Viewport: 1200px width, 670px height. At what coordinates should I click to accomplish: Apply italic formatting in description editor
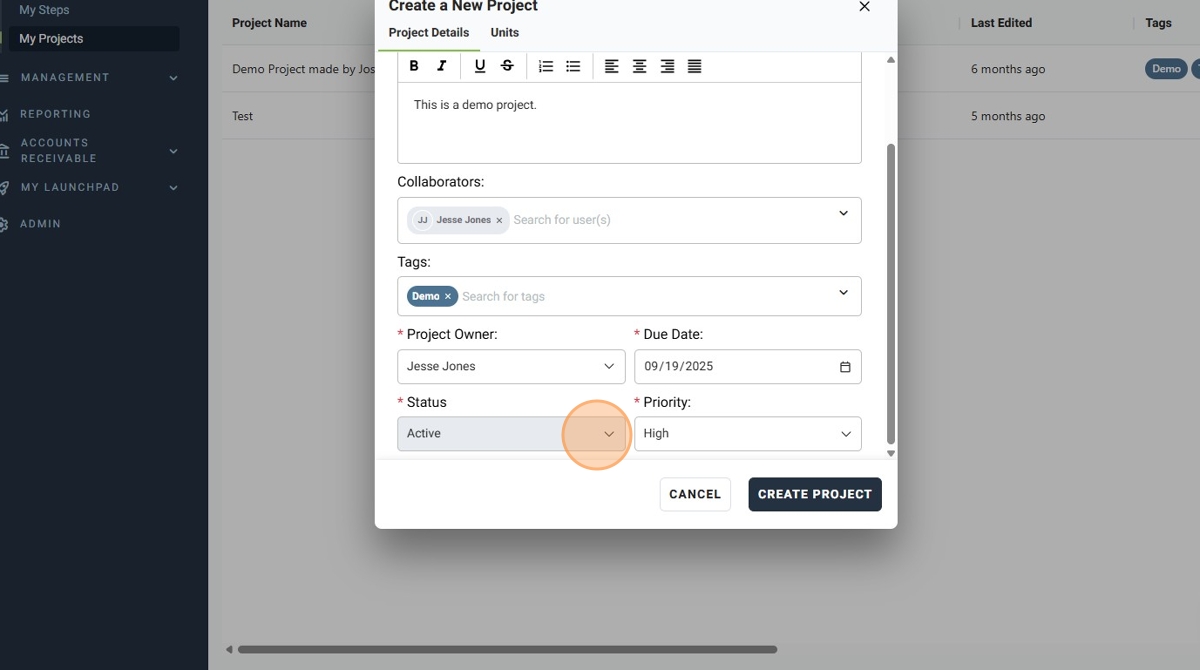[441, 66]
